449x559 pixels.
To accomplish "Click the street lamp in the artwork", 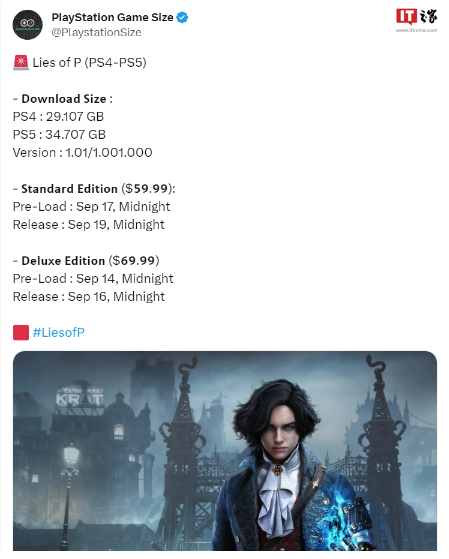I will [70, 494].
